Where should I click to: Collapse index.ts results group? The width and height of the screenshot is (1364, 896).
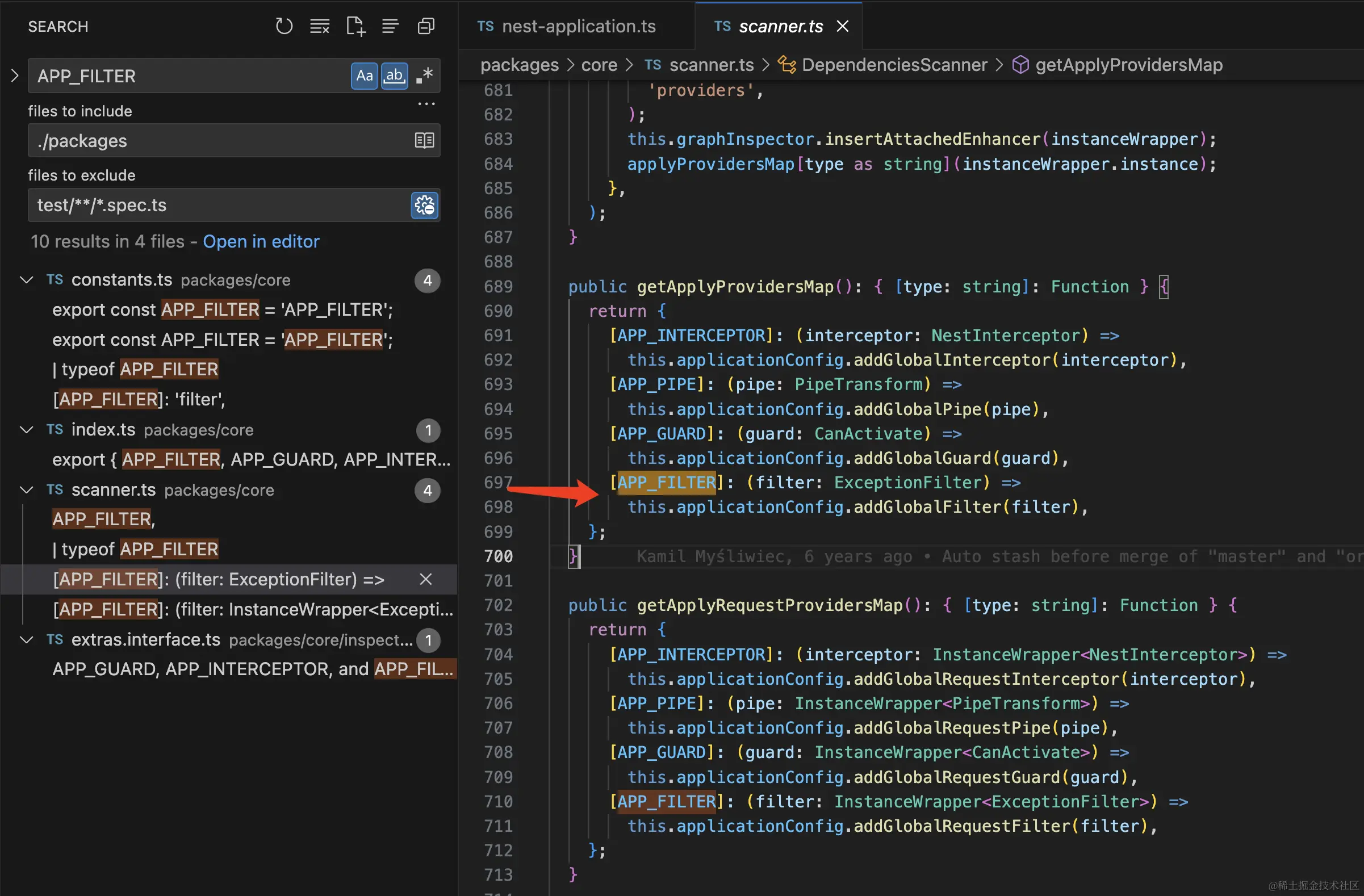coord(26,430)
